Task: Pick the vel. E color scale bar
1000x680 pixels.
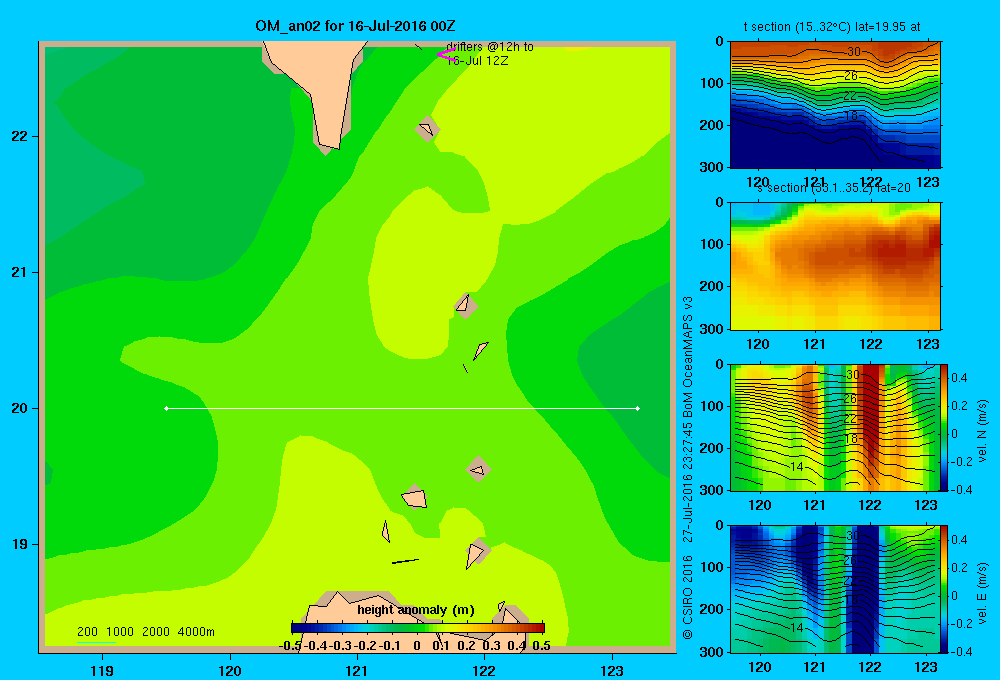Action: (x=944, y=589)
